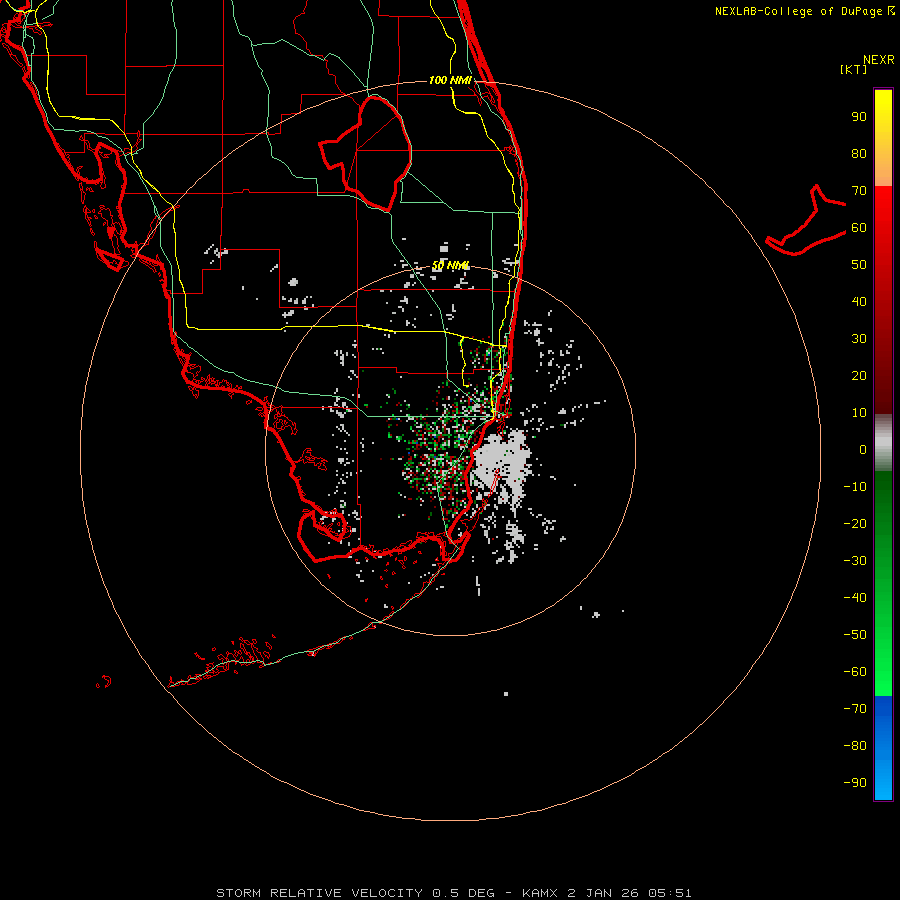This screenshot has width=900, height=900.
Task: Click the 100 NMI range ring label
Action: pyautogui.click(x=450, y=80)
